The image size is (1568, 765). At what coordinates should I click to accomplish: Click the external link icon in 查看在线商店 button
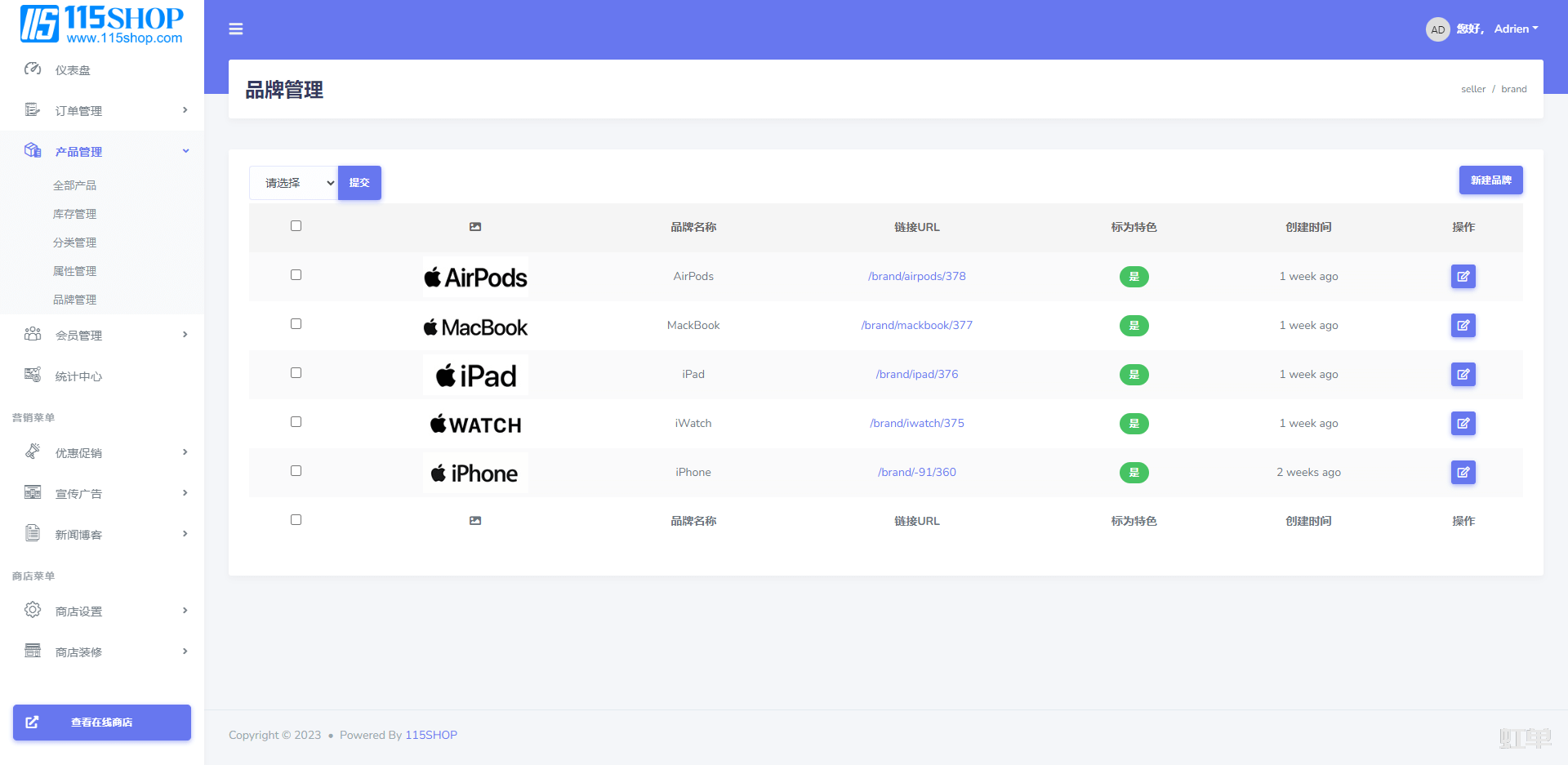coord(32,723)
